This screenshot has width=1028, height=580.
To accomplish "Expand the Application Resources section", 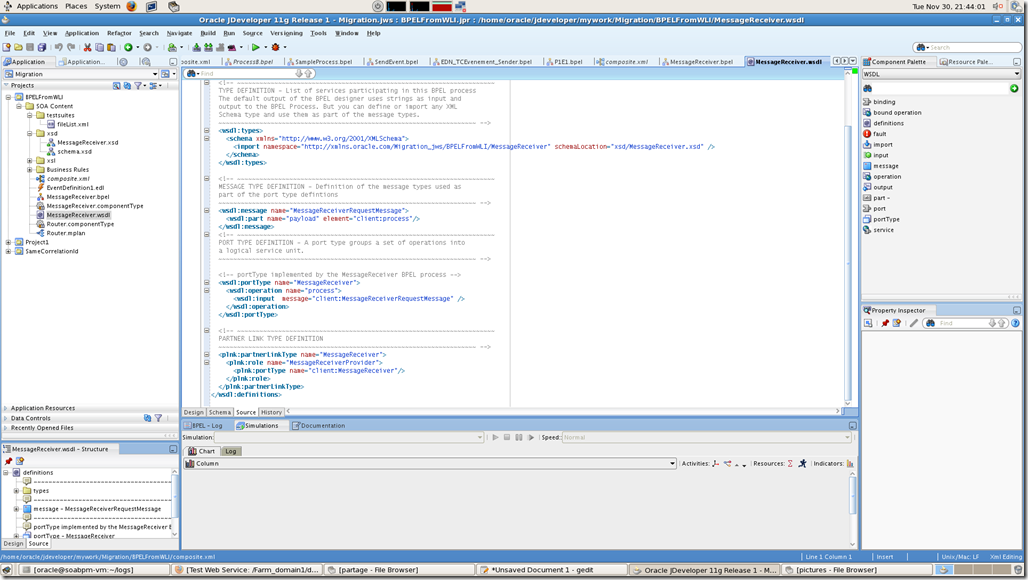I will point(6,408).
